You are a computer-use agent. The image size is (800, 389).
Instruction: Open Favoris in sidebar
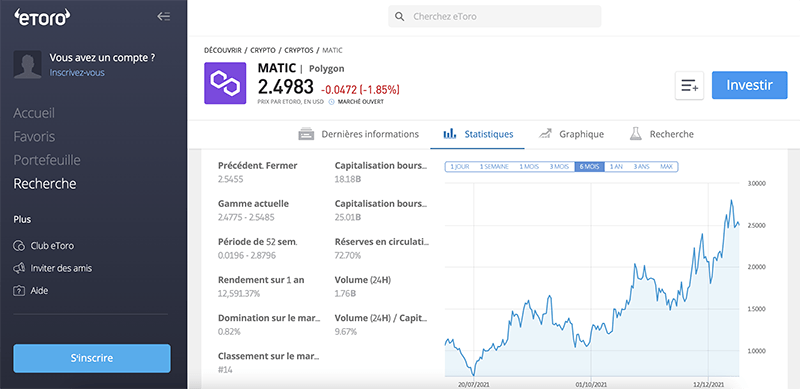tap(34, 137)
